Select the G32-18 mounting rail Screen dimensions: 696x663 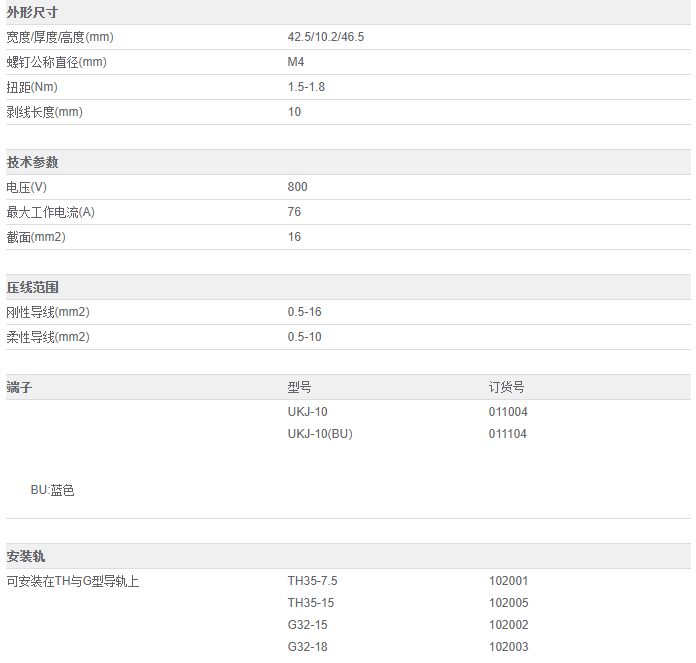307,647
